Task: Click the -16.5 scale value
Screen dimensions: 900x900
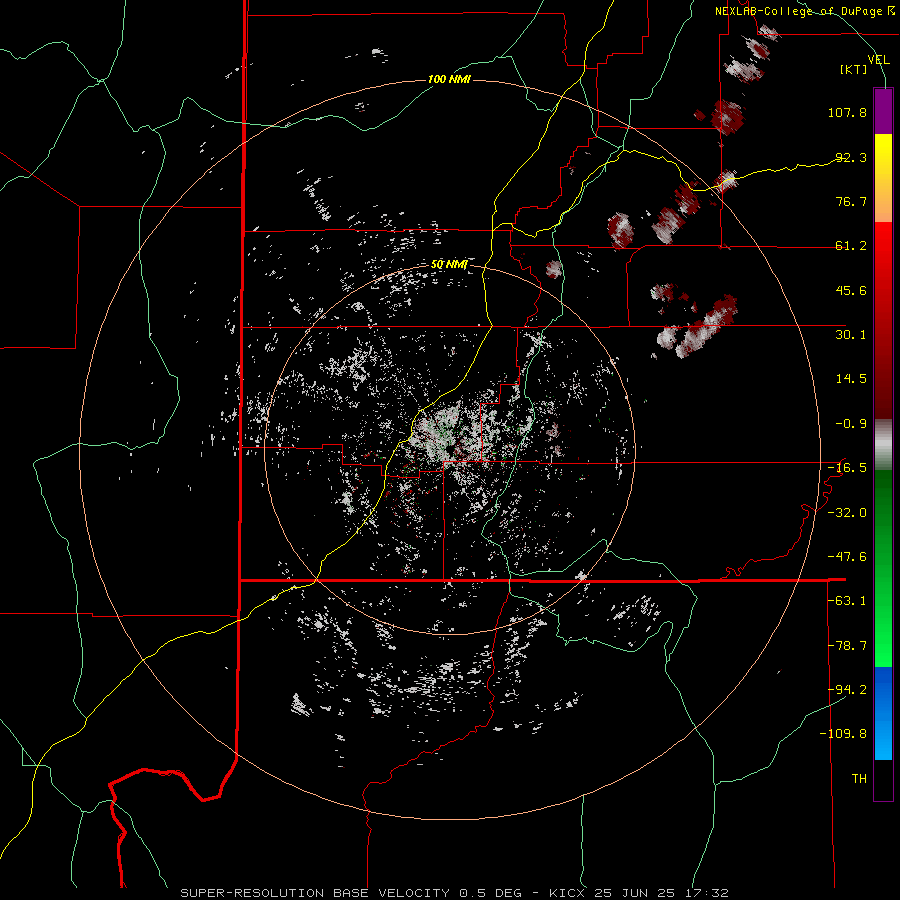Action: (x=847, y=468)
